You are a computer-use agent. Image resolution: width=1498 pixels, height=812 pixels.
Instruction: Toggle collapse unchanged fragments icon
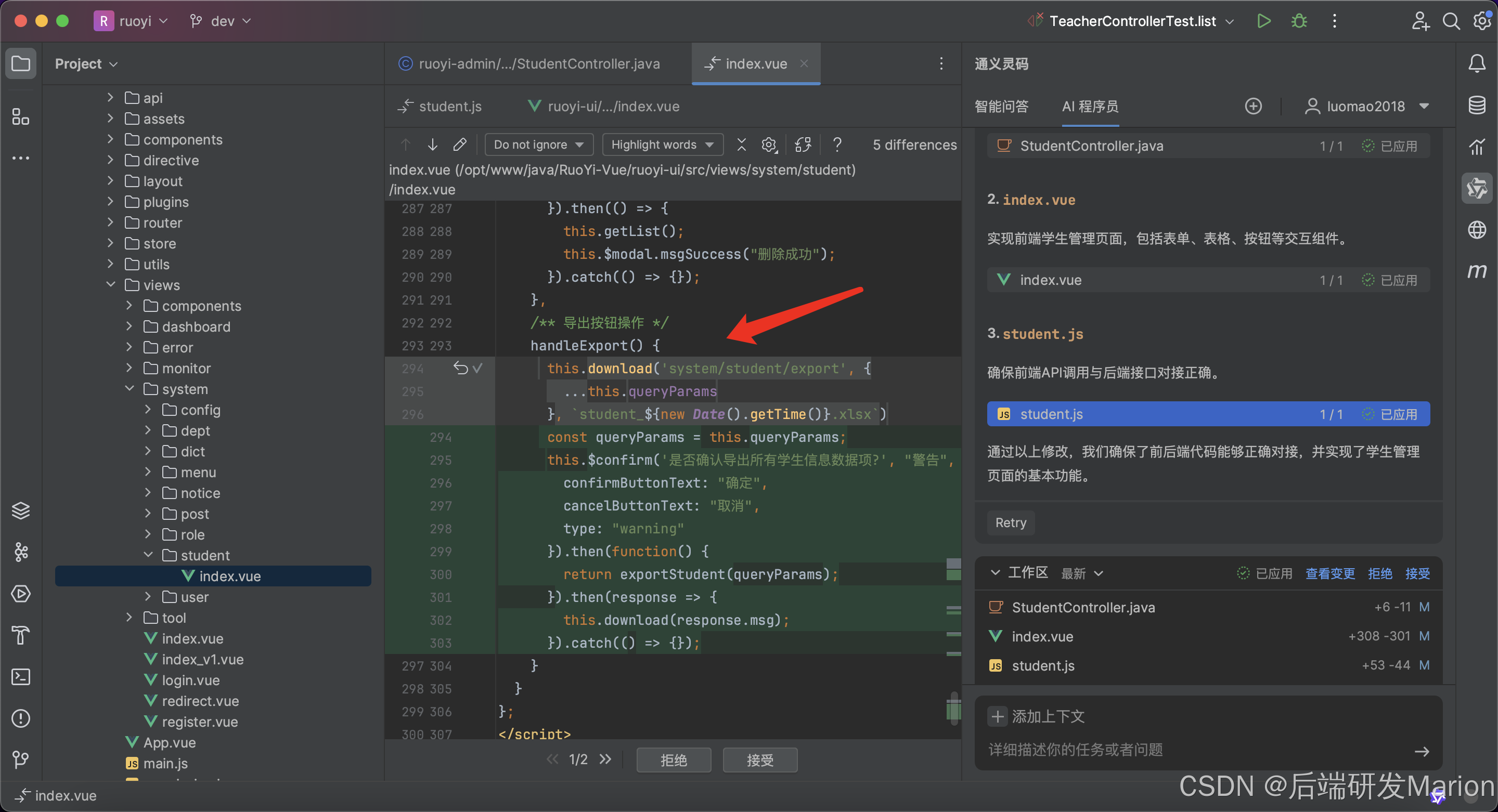coord(741,144)
